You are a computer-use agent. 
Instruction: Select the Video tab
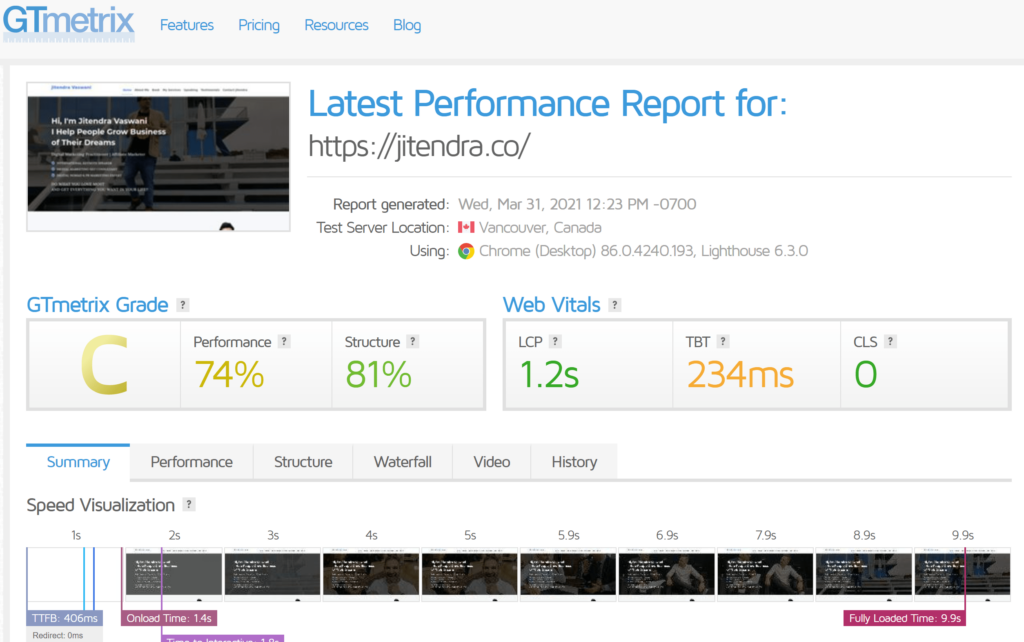pyautogui.click(x=491, y=462)
